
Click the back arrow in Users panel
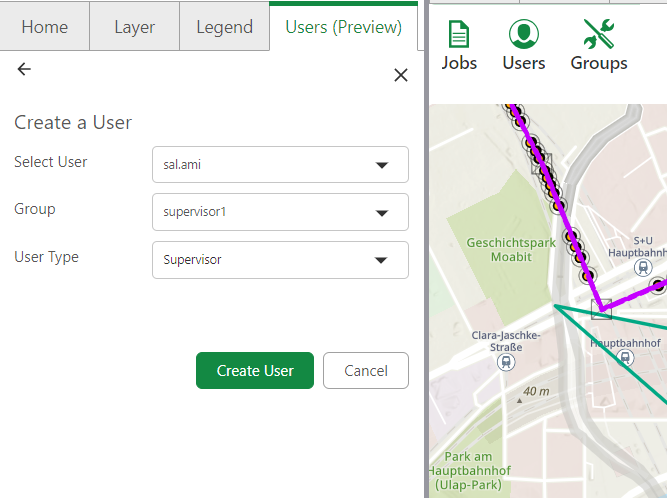[24, 69]
